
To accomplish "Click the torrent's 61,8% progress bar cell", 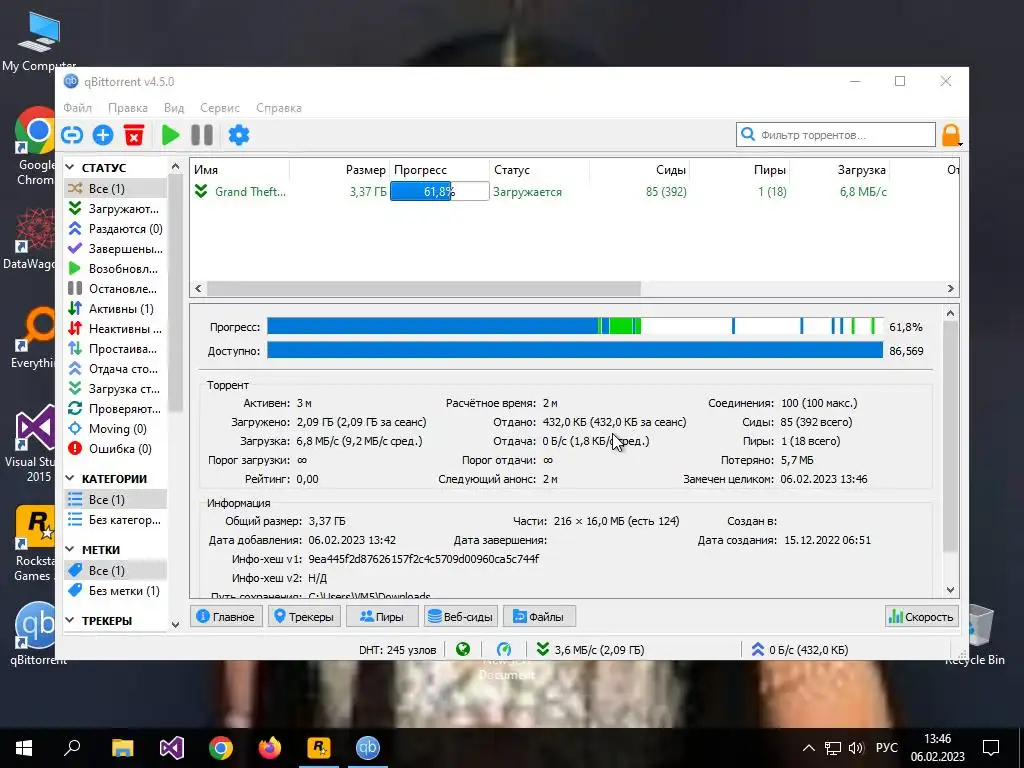I will (x=440, y=191).
